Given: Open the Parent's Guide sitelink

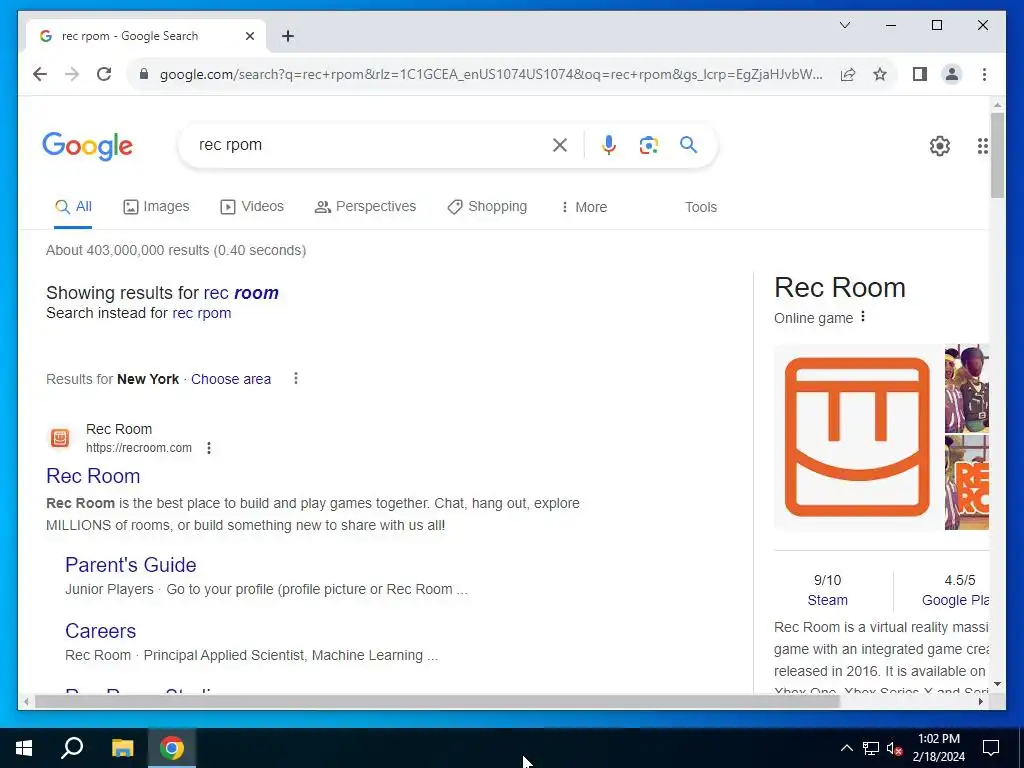Looking at the screenshot, I should [x=131, y=565].
